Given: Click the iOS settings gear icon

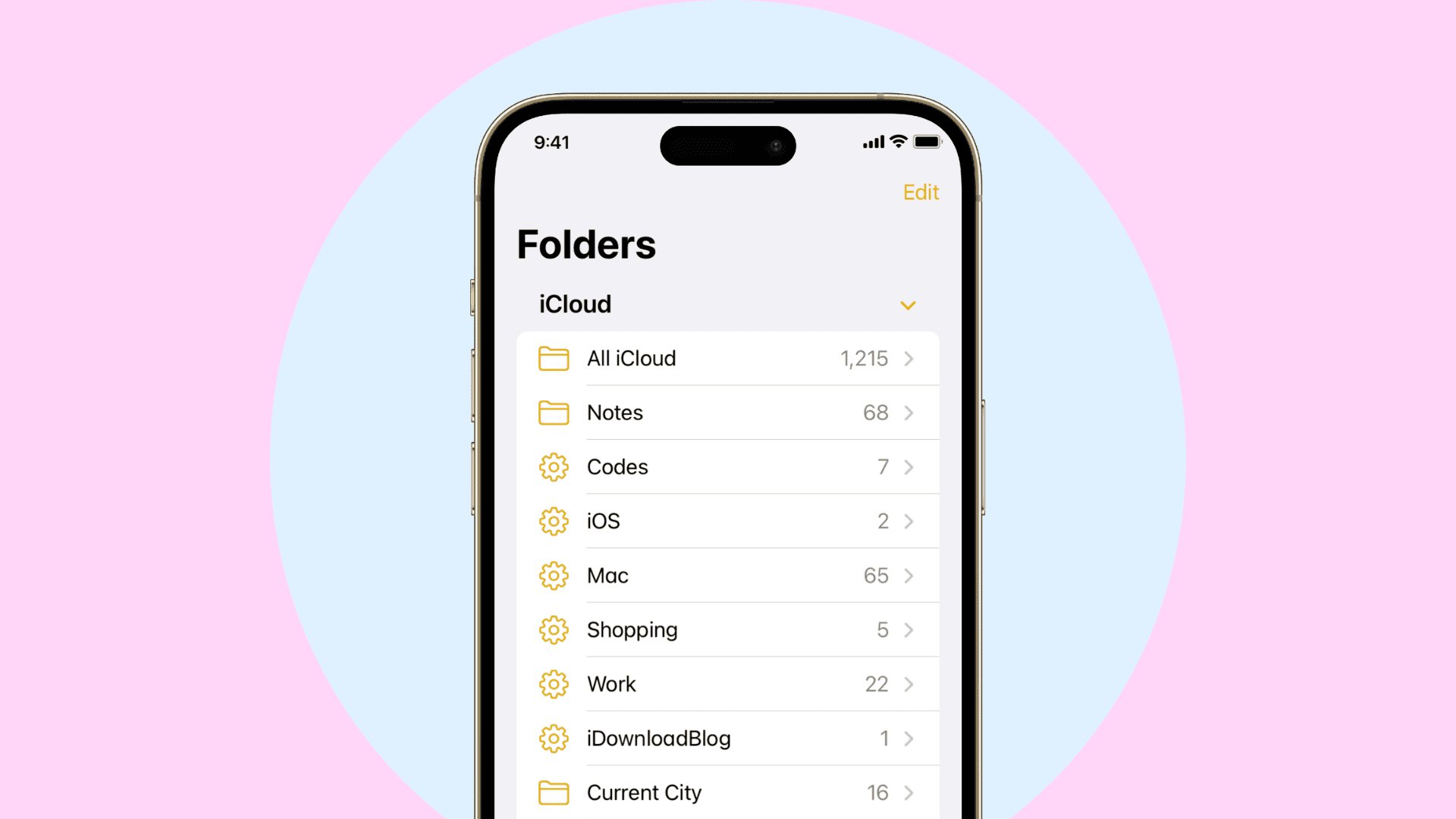Looking at the screenshot, I should 554,521.
